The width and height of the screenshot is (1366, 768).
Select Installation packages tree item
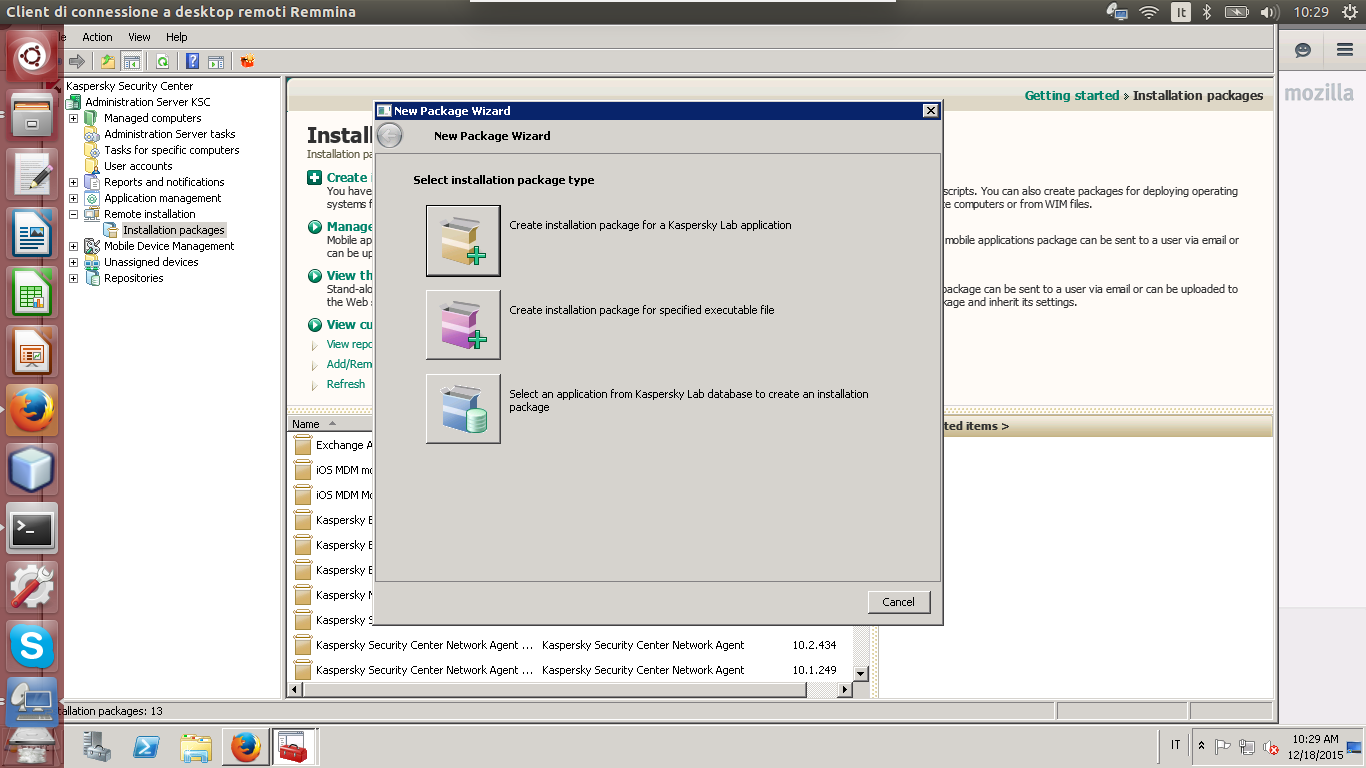pyautogui.click(x=173, y=230)
